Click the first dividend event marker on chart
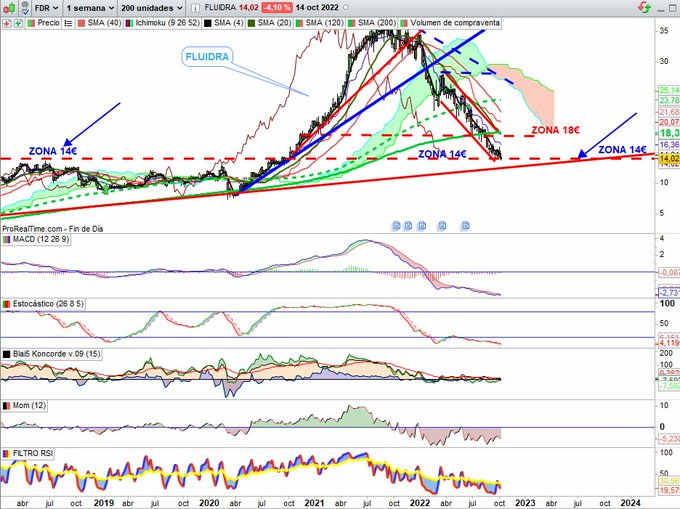Viewport: 680px width, 509px height. tap(396, 226)
